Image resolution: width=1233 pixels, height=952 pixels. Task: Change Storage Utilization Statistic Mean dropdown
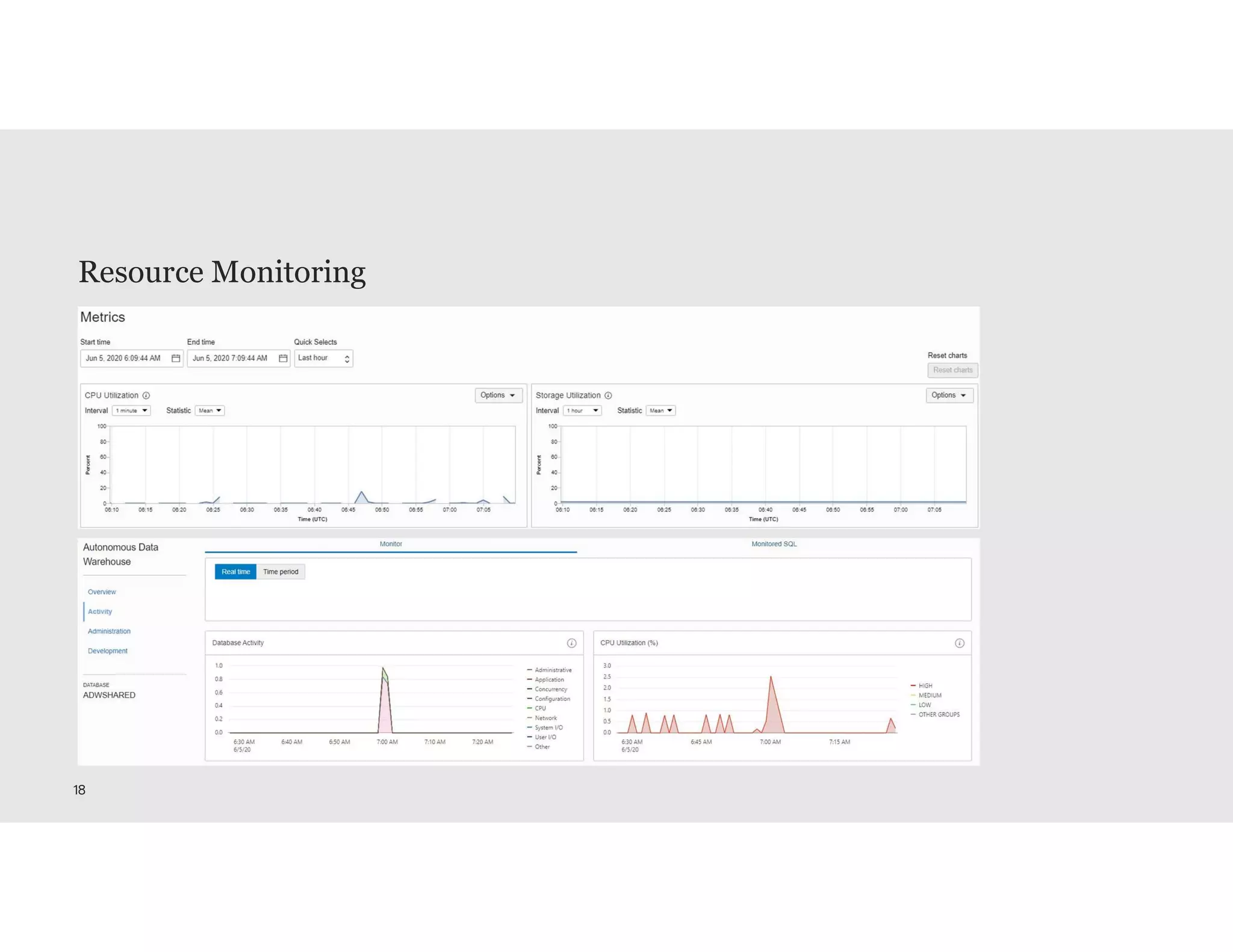pyautogui.click(x=660, y=410)
